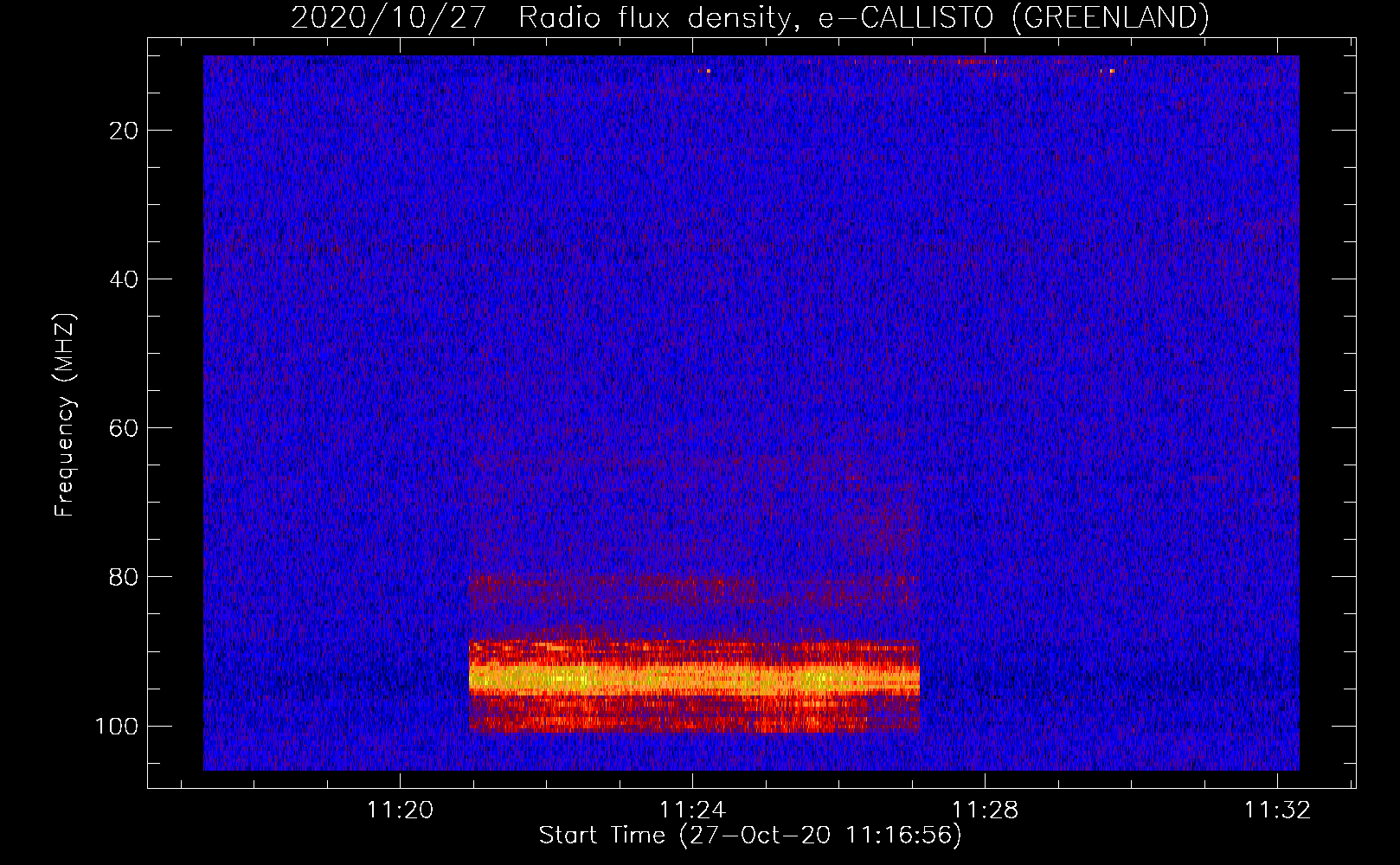
Task: Click the '11:28' time tick label
Action: (985, 811)
